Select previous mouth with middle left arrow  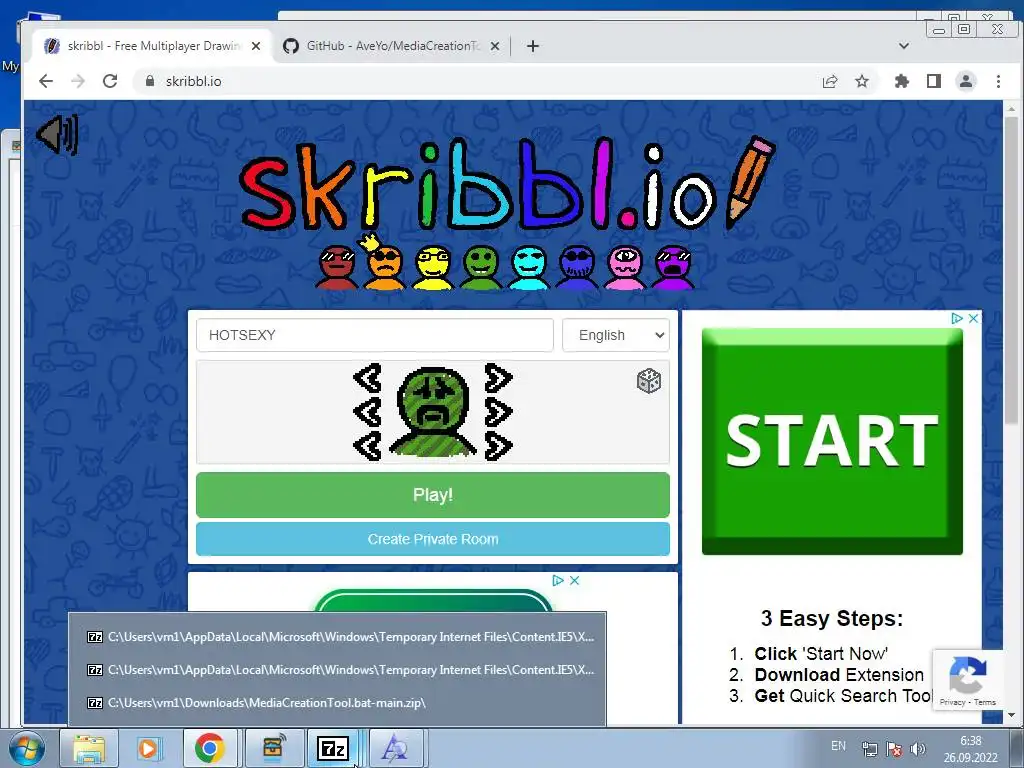click(368, 413)
